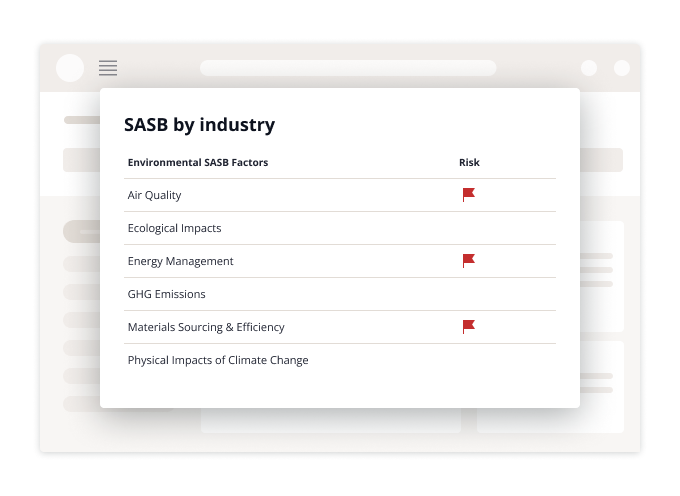Select the Air Quality row label
Screen dimensions: 680x496
pos(154,196)
